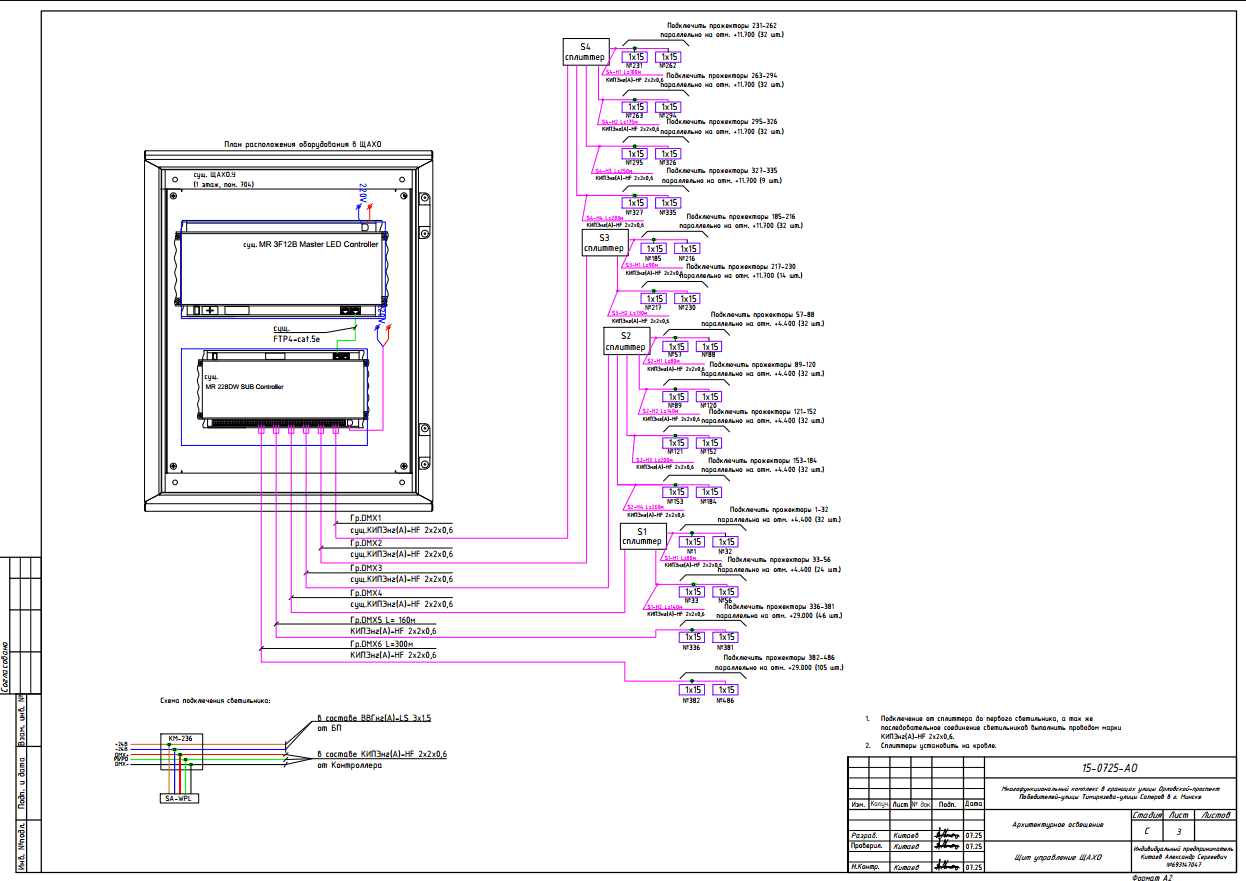1246x881 pixels.
Task: Click the blue 220V label
Action: pyautogui.click(x=362, y=192)
